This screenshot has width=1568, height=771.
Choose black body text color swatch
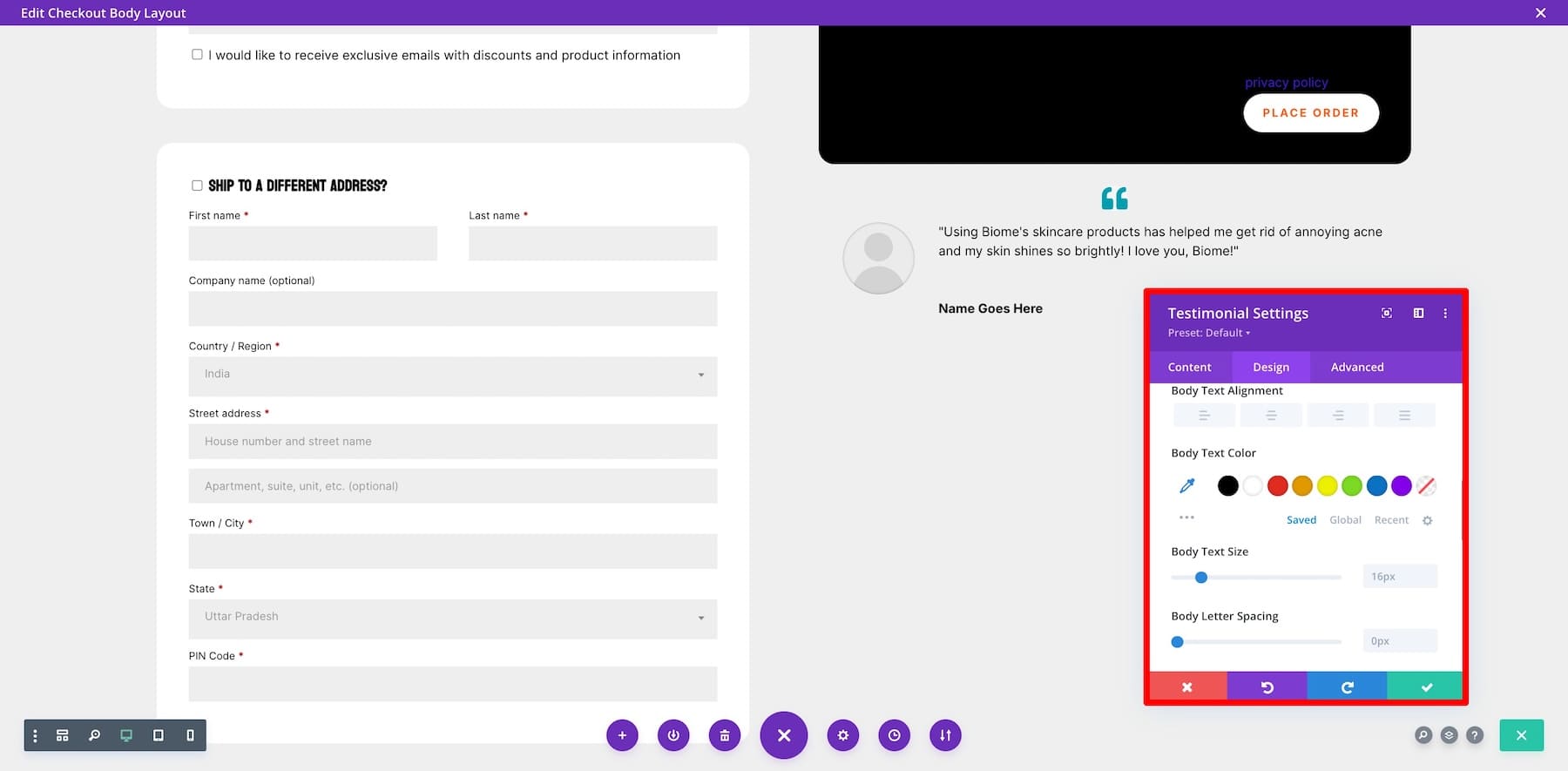tap(1227, 486)
